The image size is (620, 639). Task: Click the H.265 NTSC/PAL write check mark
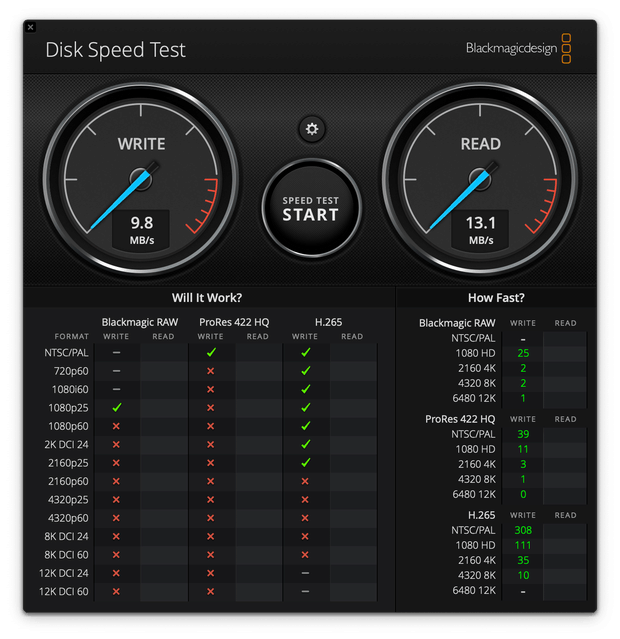pyautogui.click(x=305, y=353)
